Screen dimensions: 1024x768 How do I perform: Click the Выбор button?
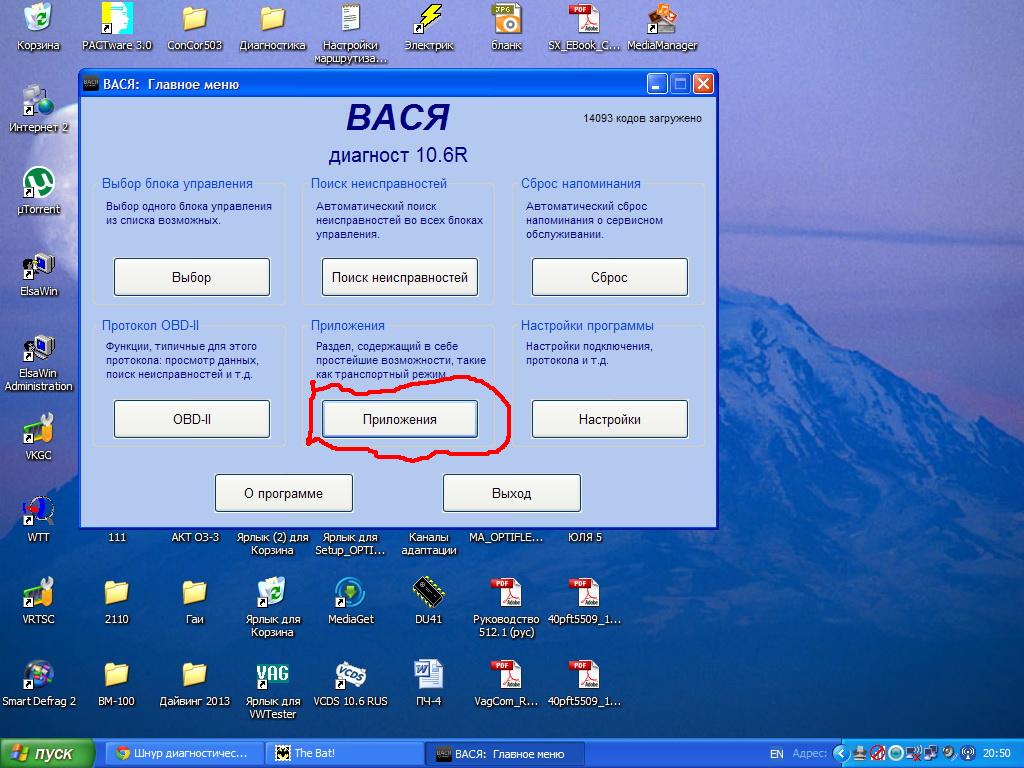coord(191,277)
